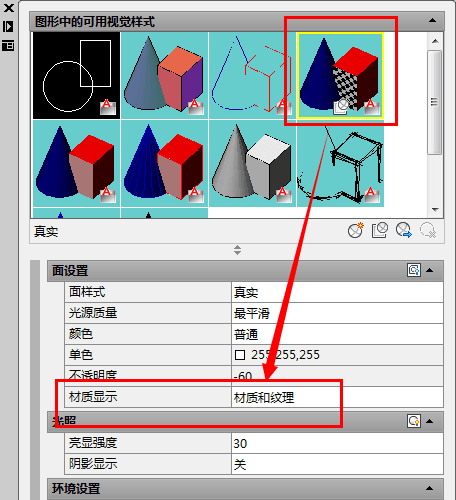Click the delete selected visual style icon
The height and width of the screenshot is (500, 456).
click(x=428, y=230)
